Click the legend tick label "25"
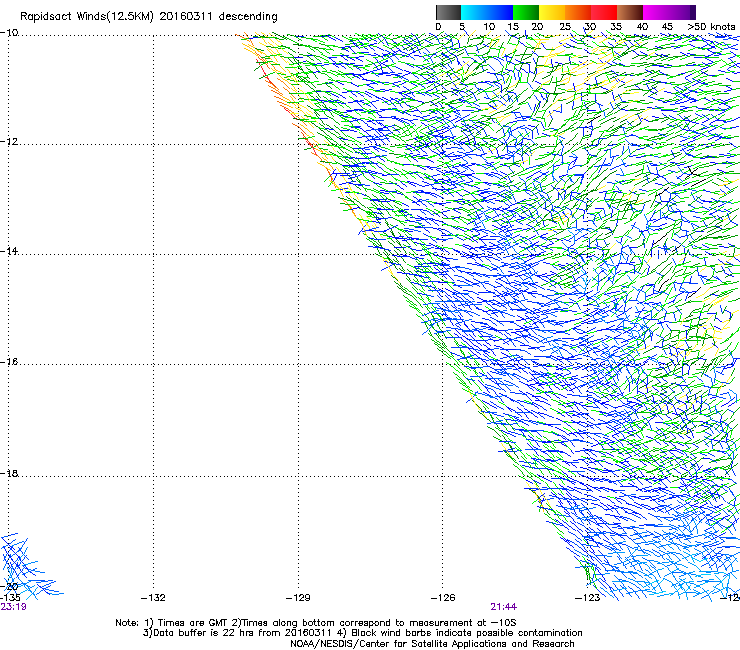The width and height of the screenshot is (740, 650). pos(565,27)
